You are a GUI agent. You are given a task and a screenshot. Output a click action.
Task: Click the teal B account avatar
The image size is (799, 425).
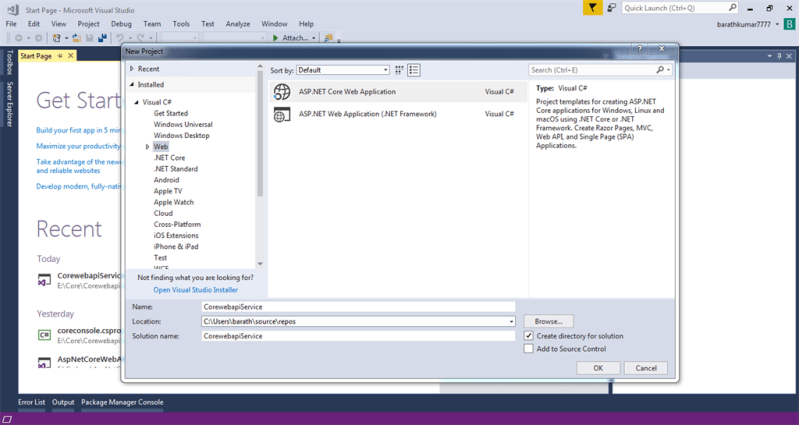(789, 24)
